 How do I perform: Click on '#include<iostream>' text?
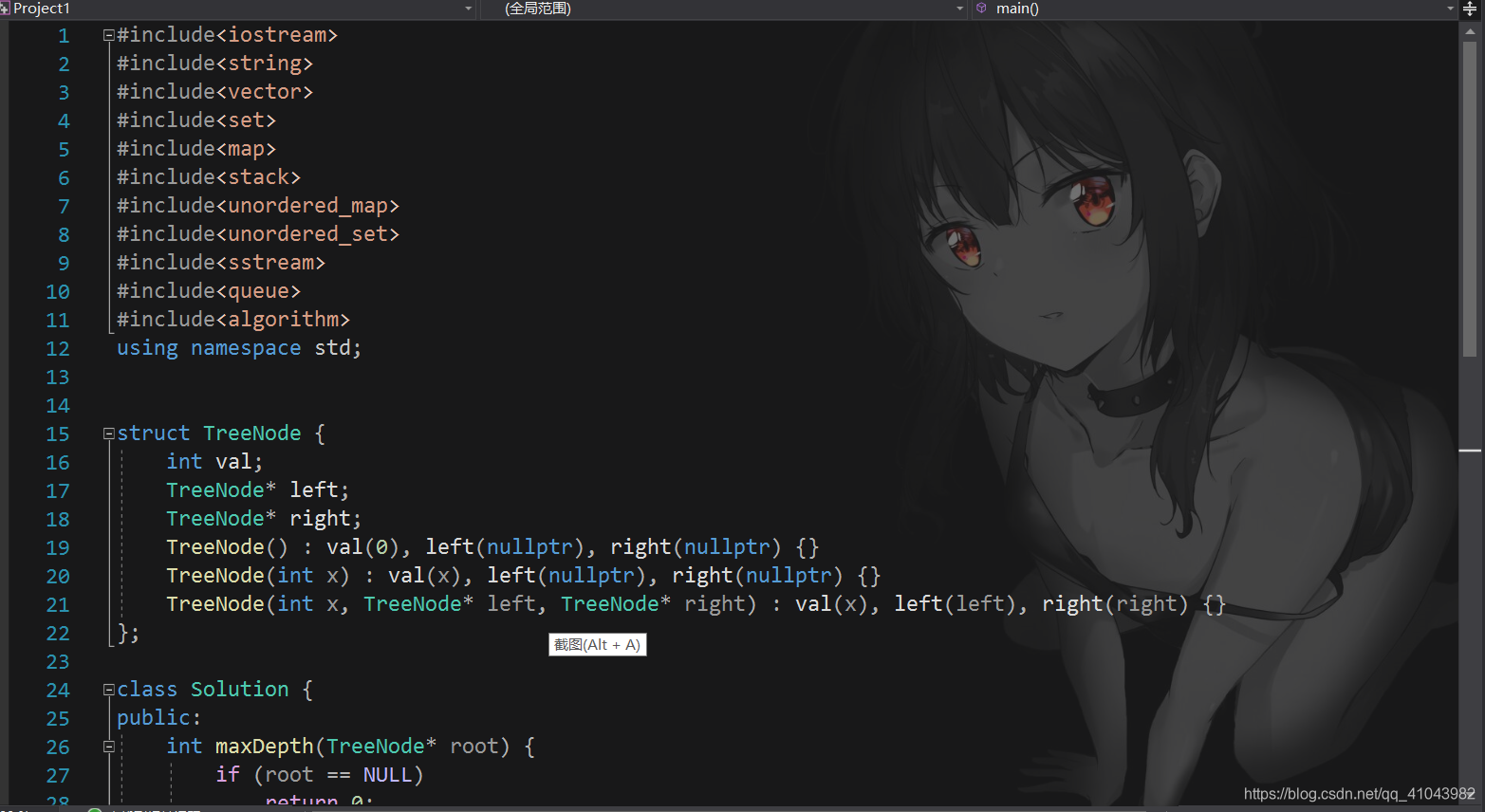tap(227, 35)
